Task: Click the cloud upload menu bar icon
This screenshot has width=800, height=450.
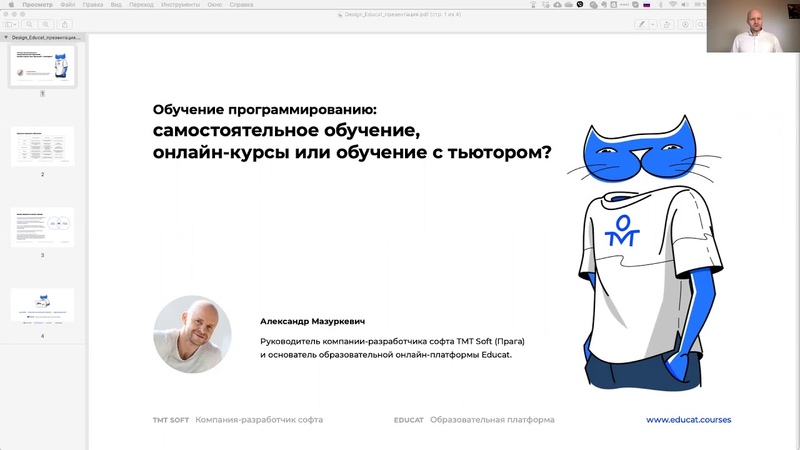Action: pyautogui.click(x=557, y=5)
